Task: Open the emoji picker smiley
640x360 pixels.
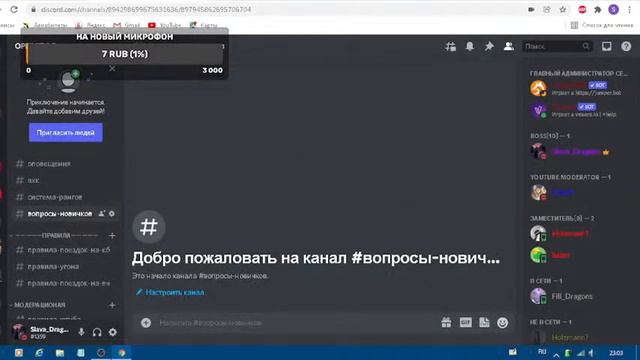Action: (502, 323)
